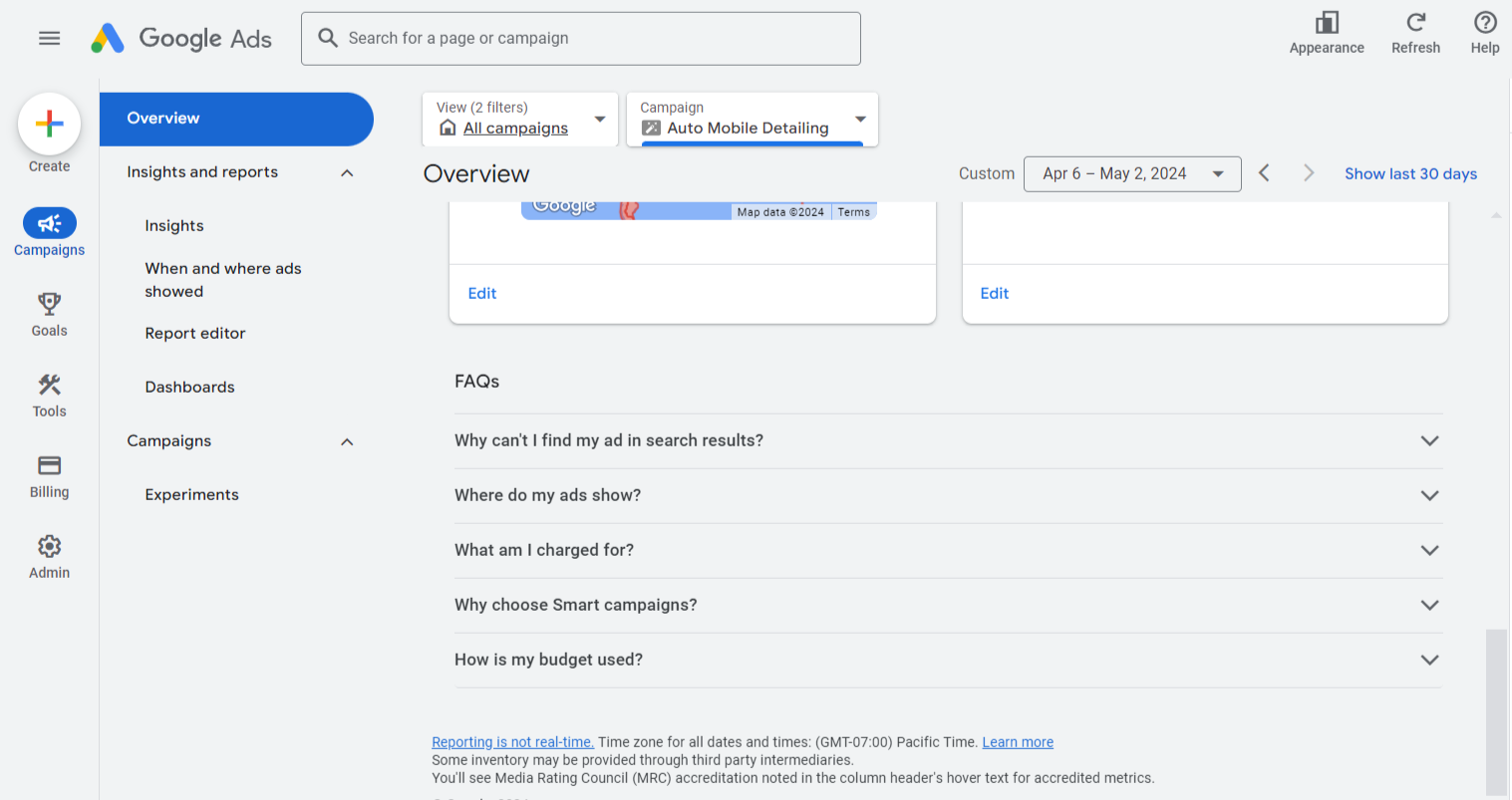This screenshot has height=800, width=1512.
Task: Open the main hamburger menu
Action: [49, 38]
